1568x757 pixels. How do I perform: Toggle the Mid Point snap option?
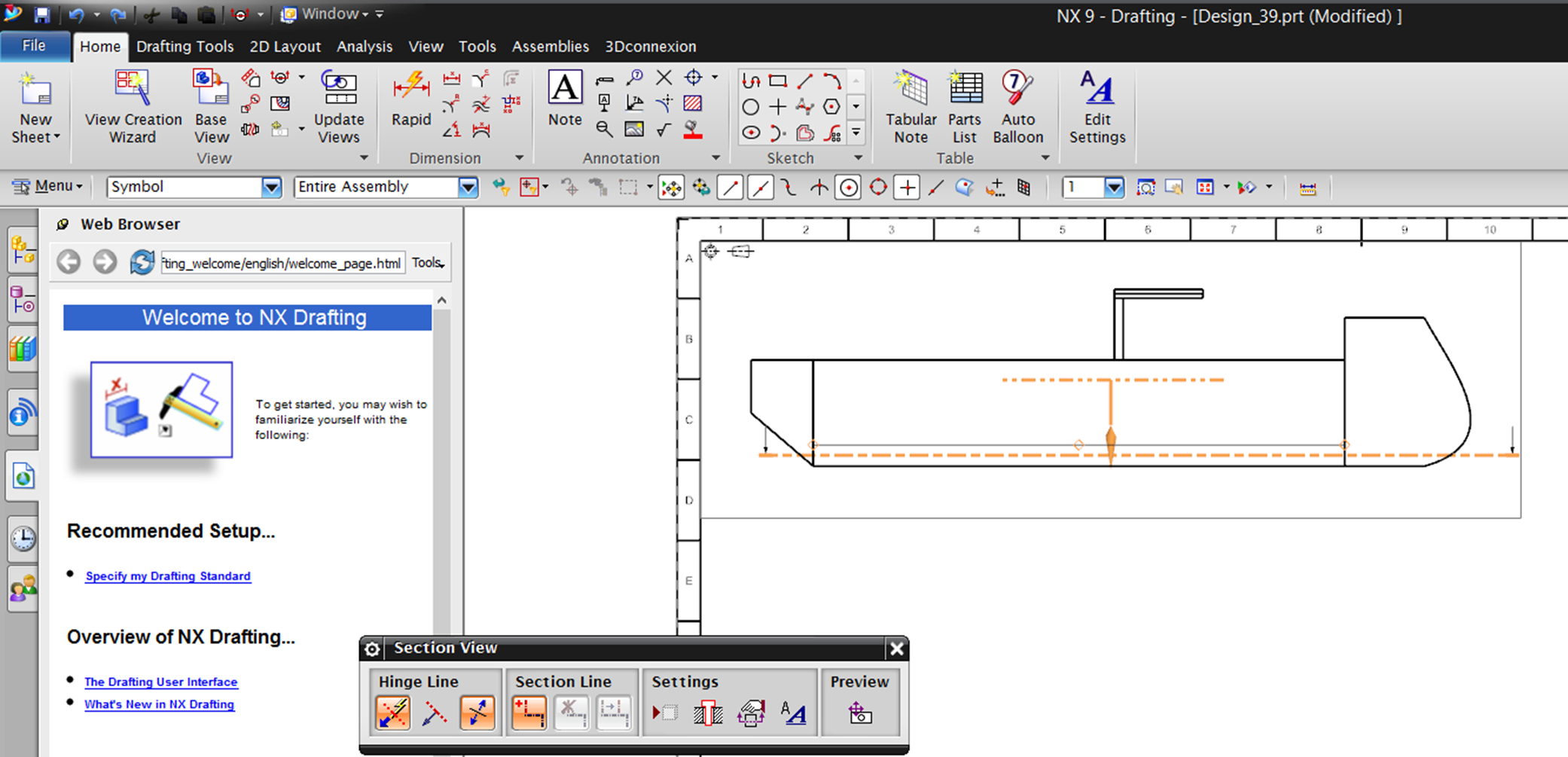click(x=760, y=188)
